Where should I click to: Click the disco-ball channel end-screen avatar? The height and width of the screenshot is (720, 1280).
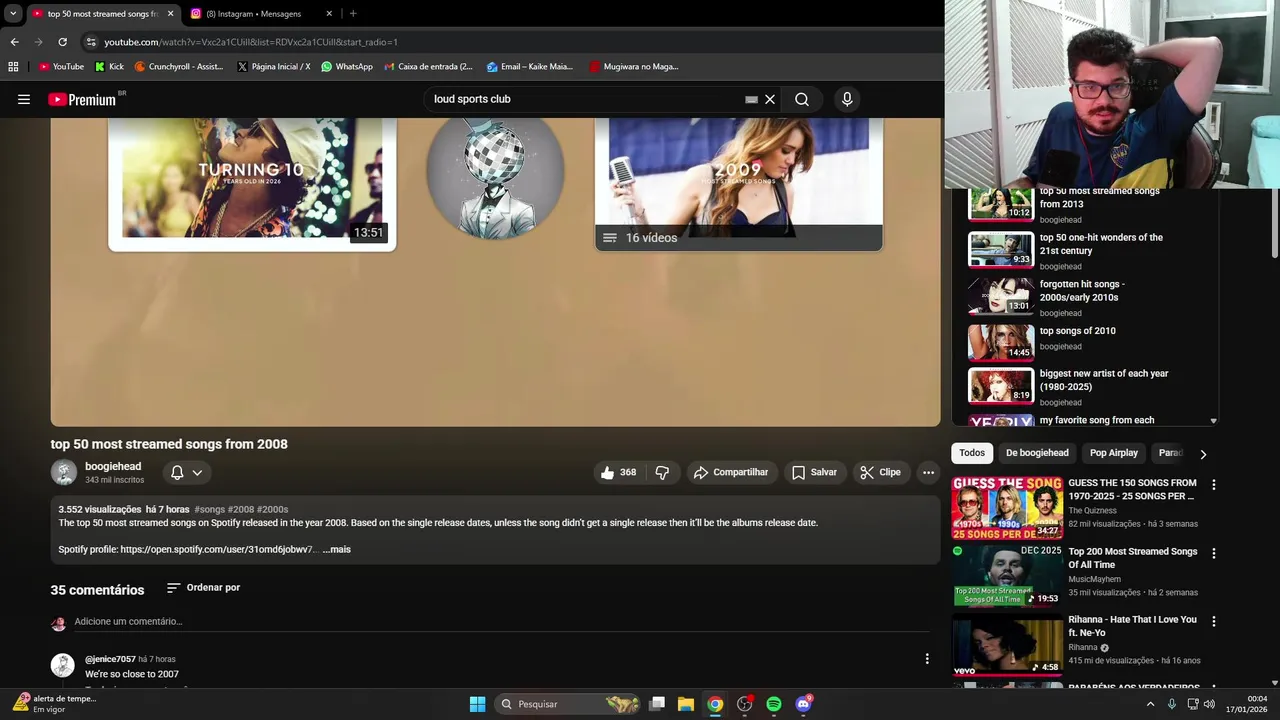click(x=496, y=177)
